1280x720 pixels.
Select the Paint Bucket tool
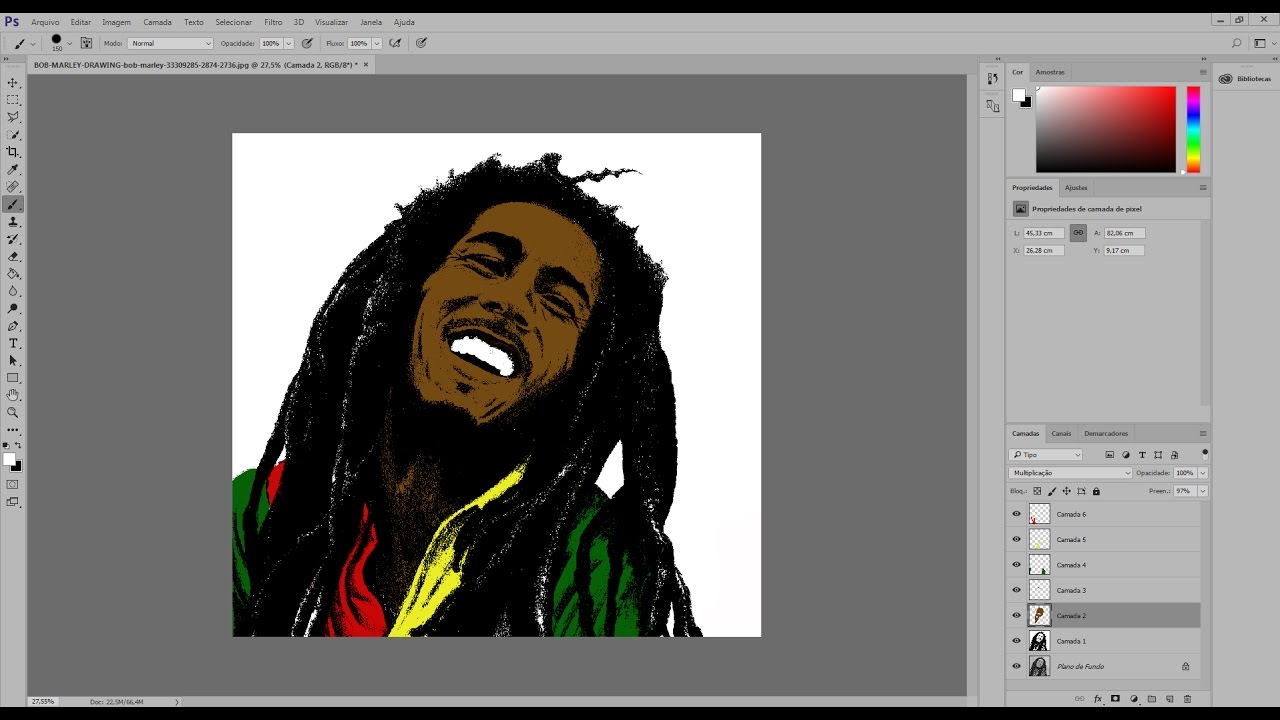pyautogui.click(x=13, y=274)
